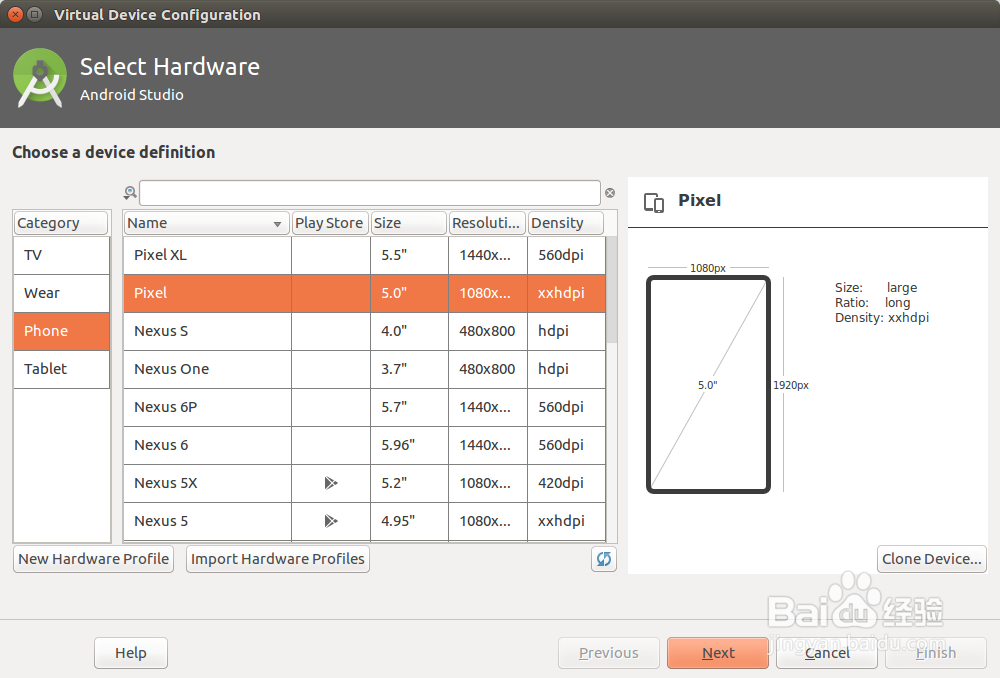
Task: Sort by the Density column header
Action: 566,223
